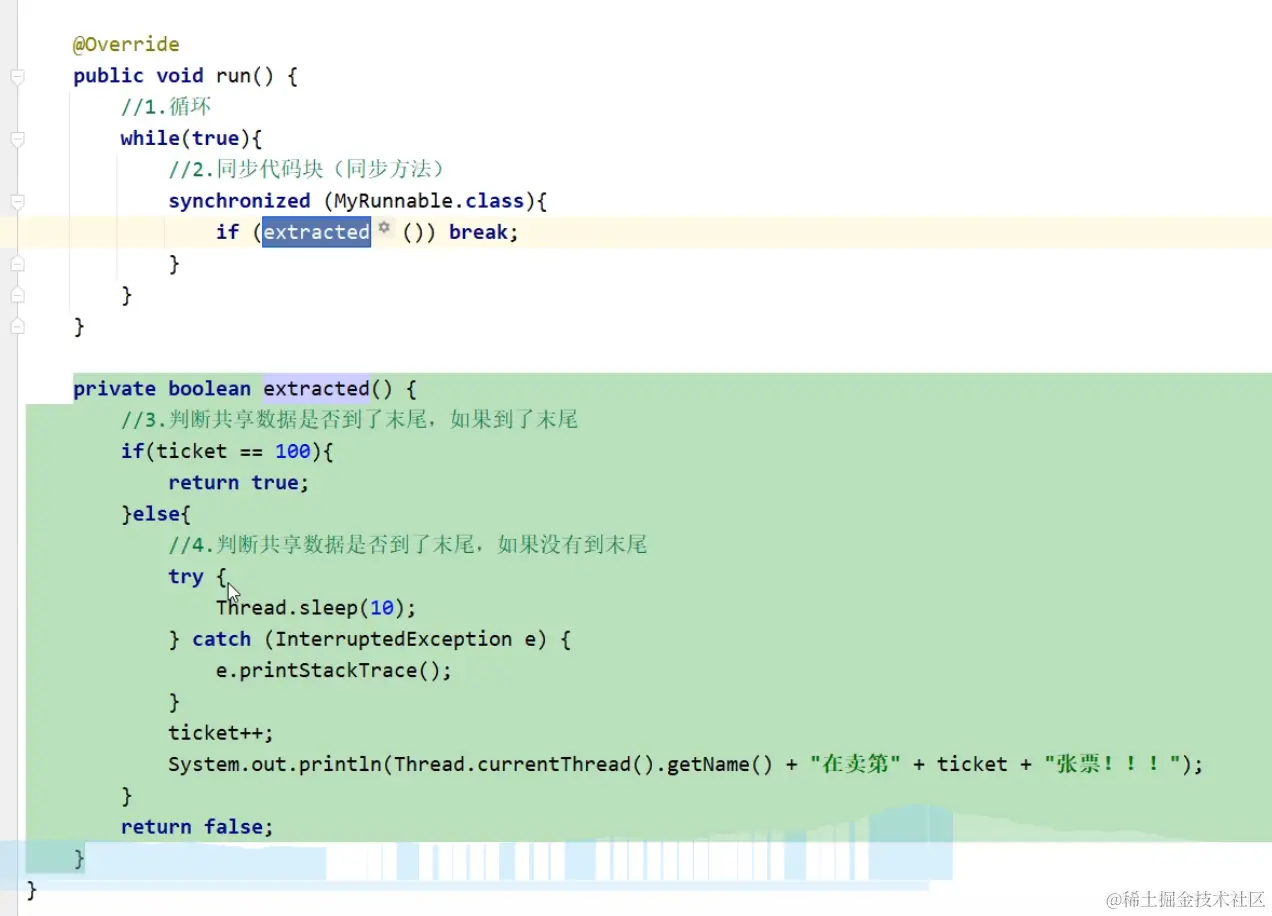The height and width of the screenshot is (916, 1272).
Task: Click the selected extracted method name
Action: point(316,232)
